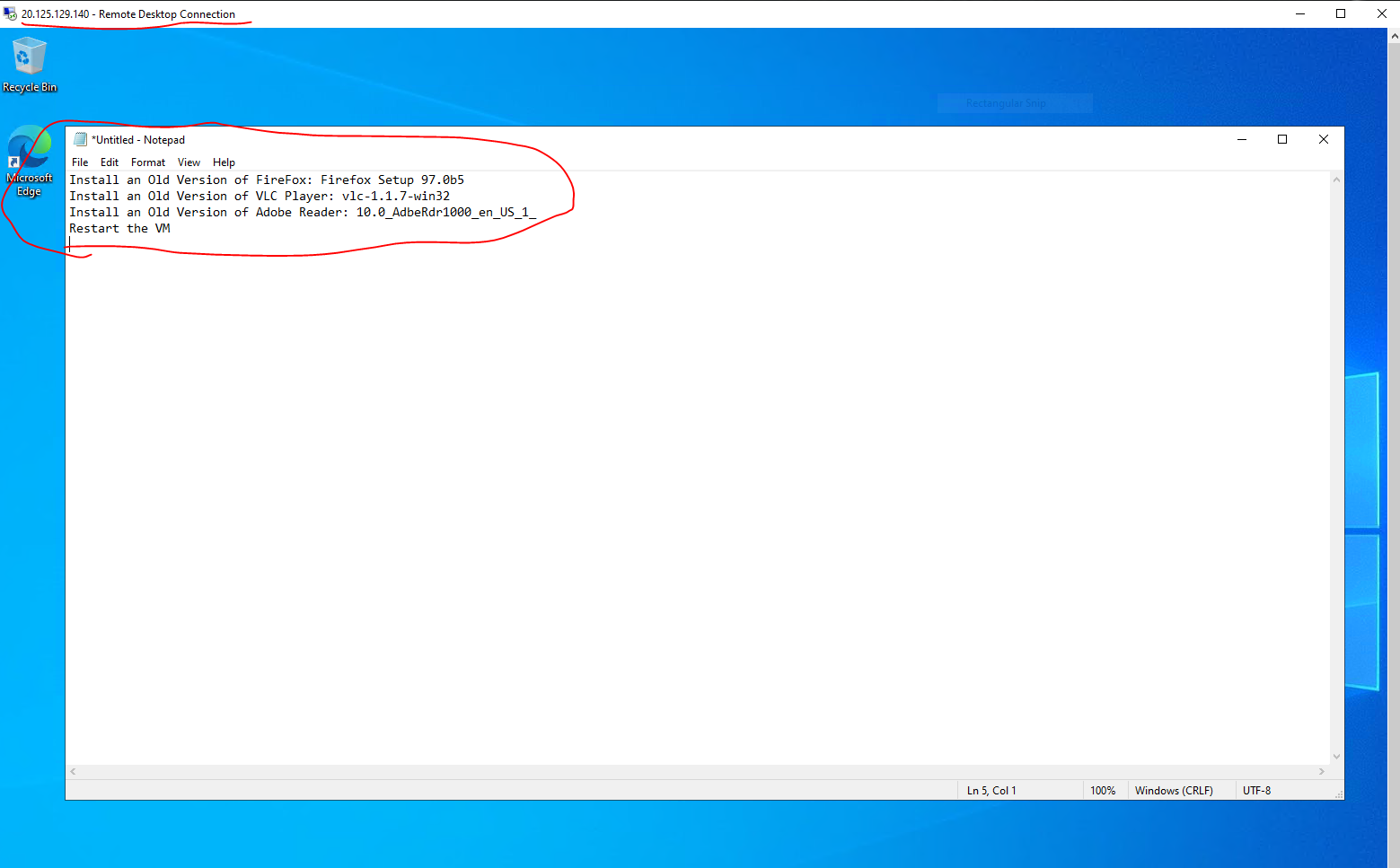
Task: Click 'Windows (CRLF)' status bar entry
Action: click(1174, 791)
